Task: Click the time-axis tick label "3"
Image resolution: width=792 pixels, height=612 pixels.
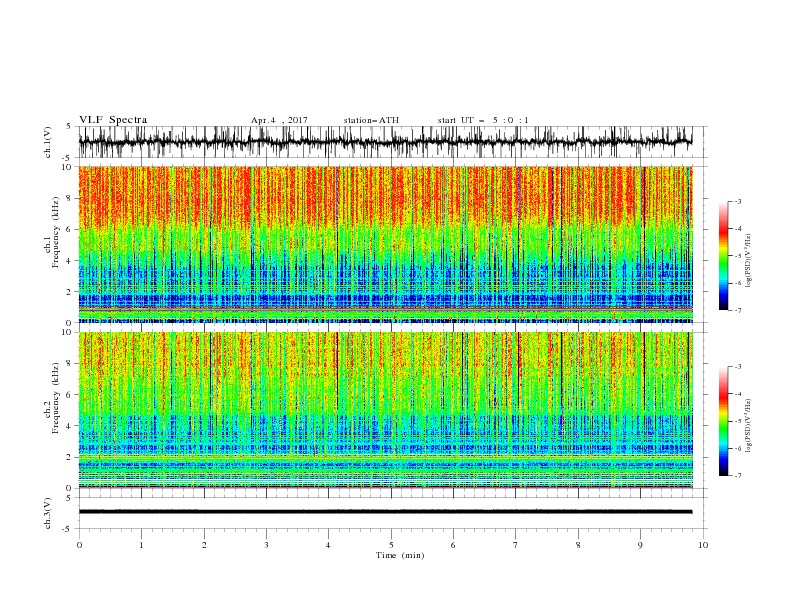Action: click(266, 545)
